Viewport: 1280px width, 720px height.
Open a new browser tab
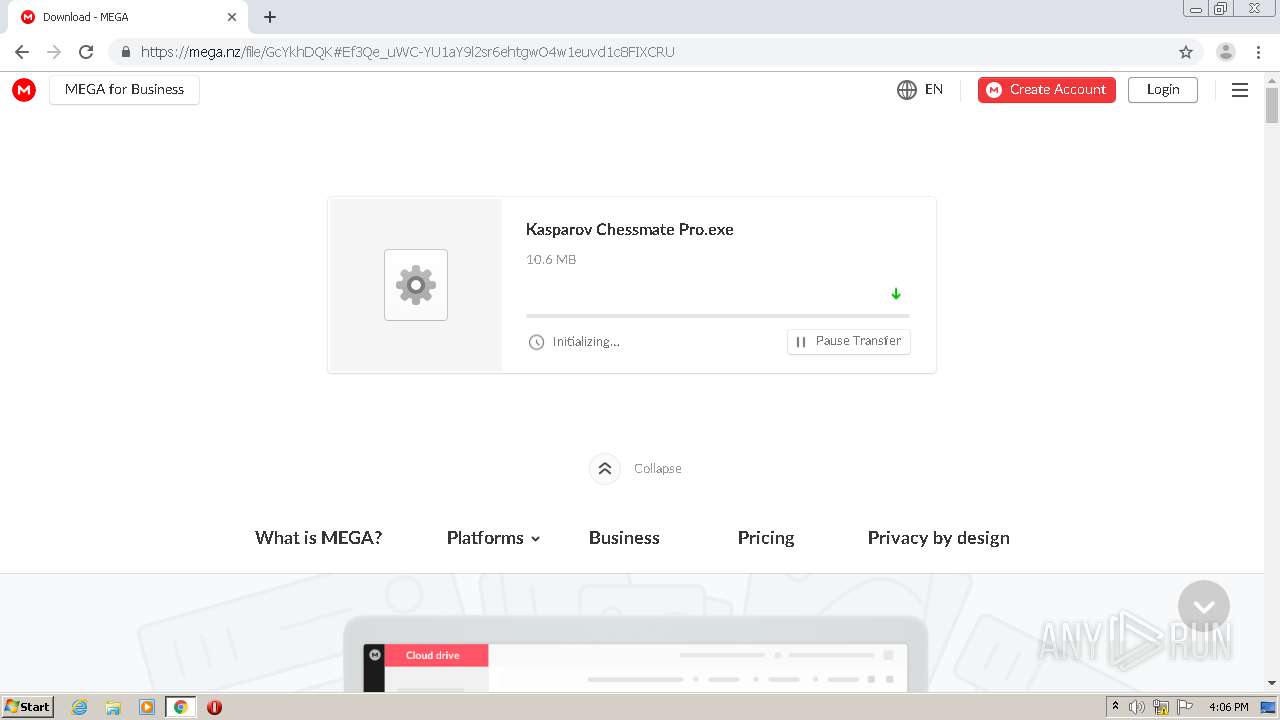[x=270, y=17]
